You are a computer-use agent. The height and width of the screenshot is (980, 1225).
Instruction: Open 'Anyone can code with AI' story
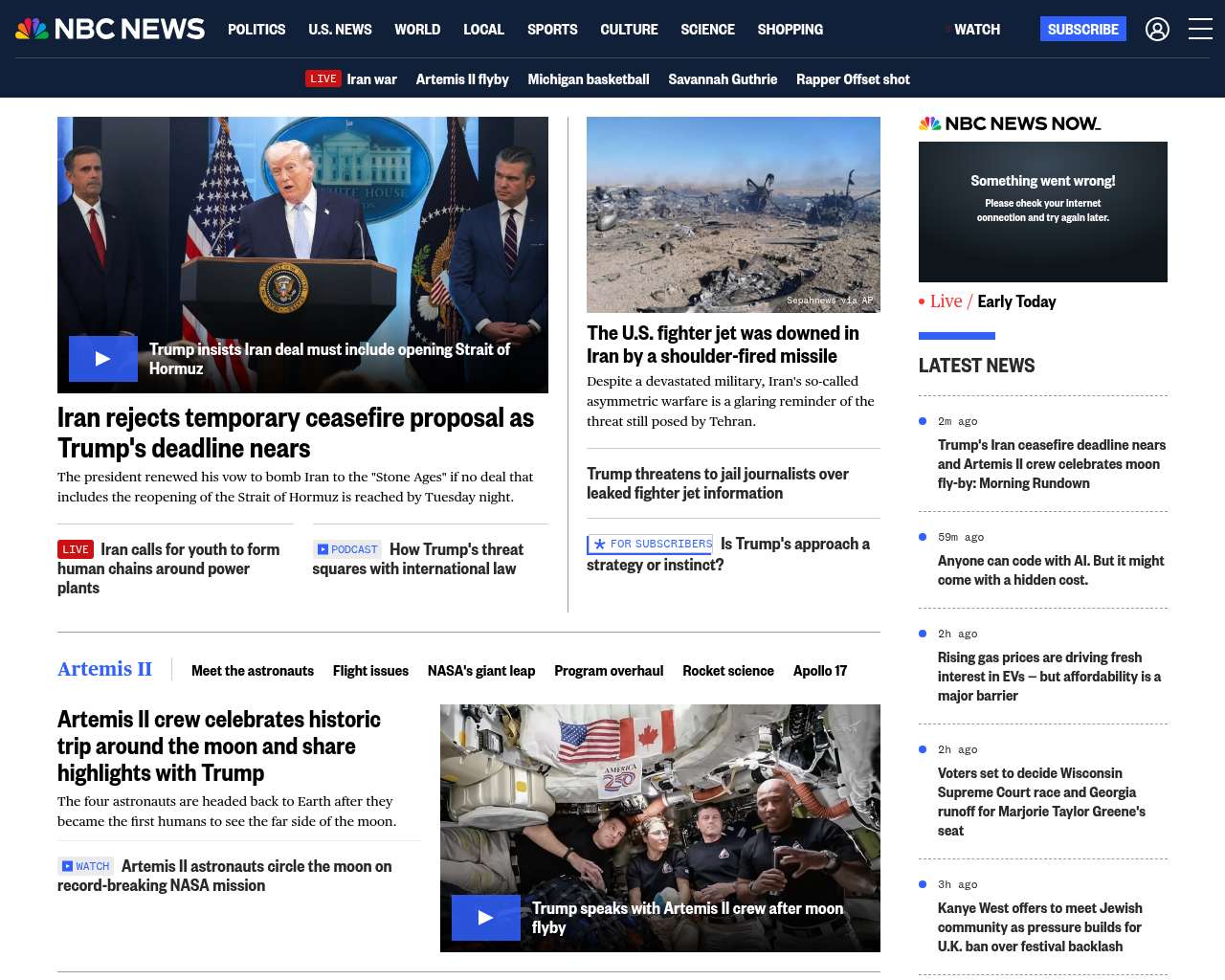pos(1051,570)
